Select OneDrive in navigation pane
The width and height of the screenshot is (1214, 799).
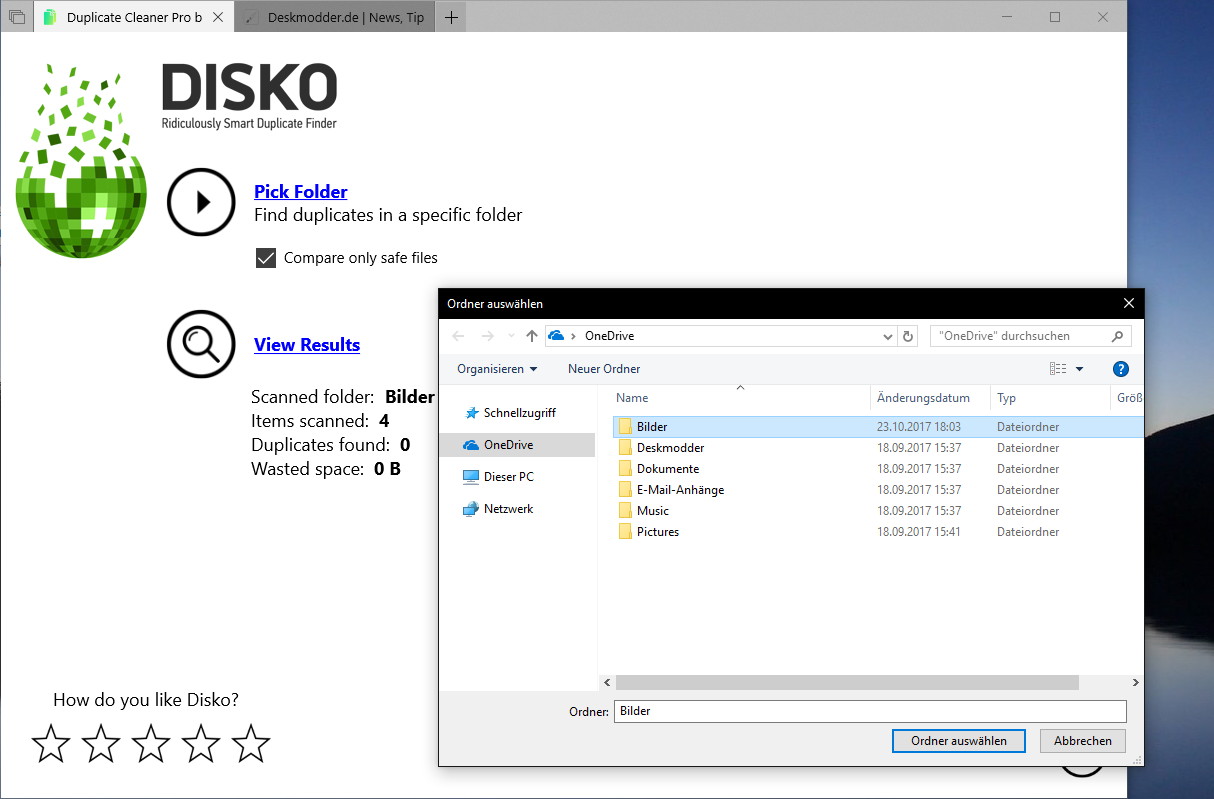click(518, 445)
